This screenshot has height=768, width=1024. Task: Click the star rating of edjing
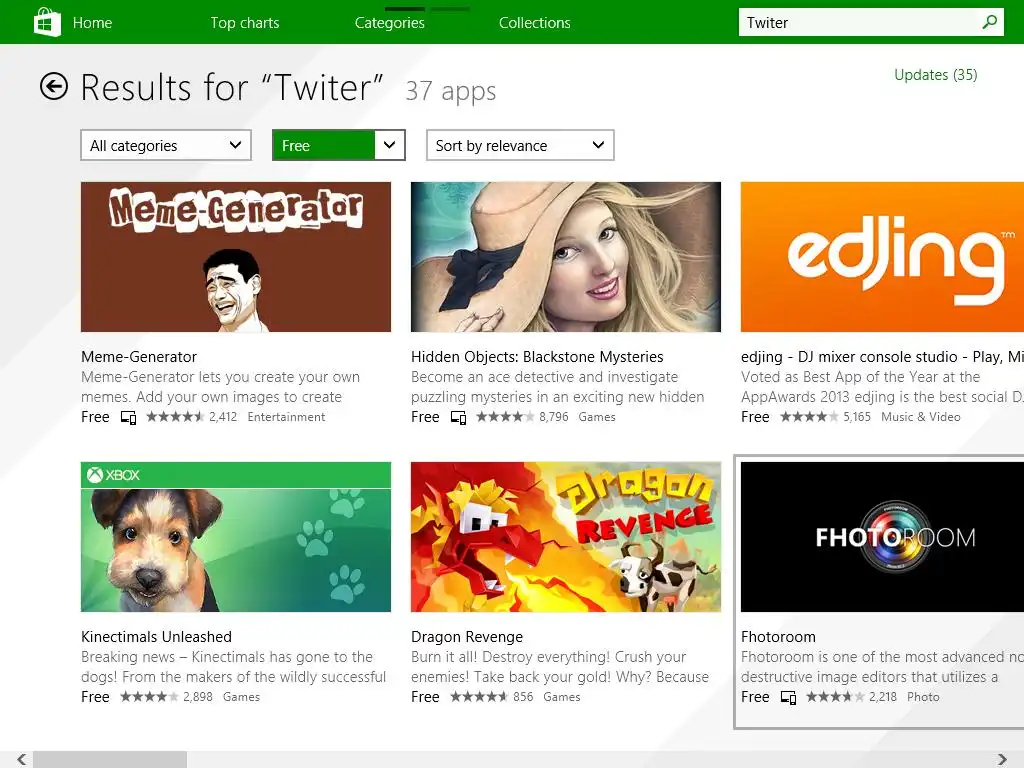coord(809,417)
